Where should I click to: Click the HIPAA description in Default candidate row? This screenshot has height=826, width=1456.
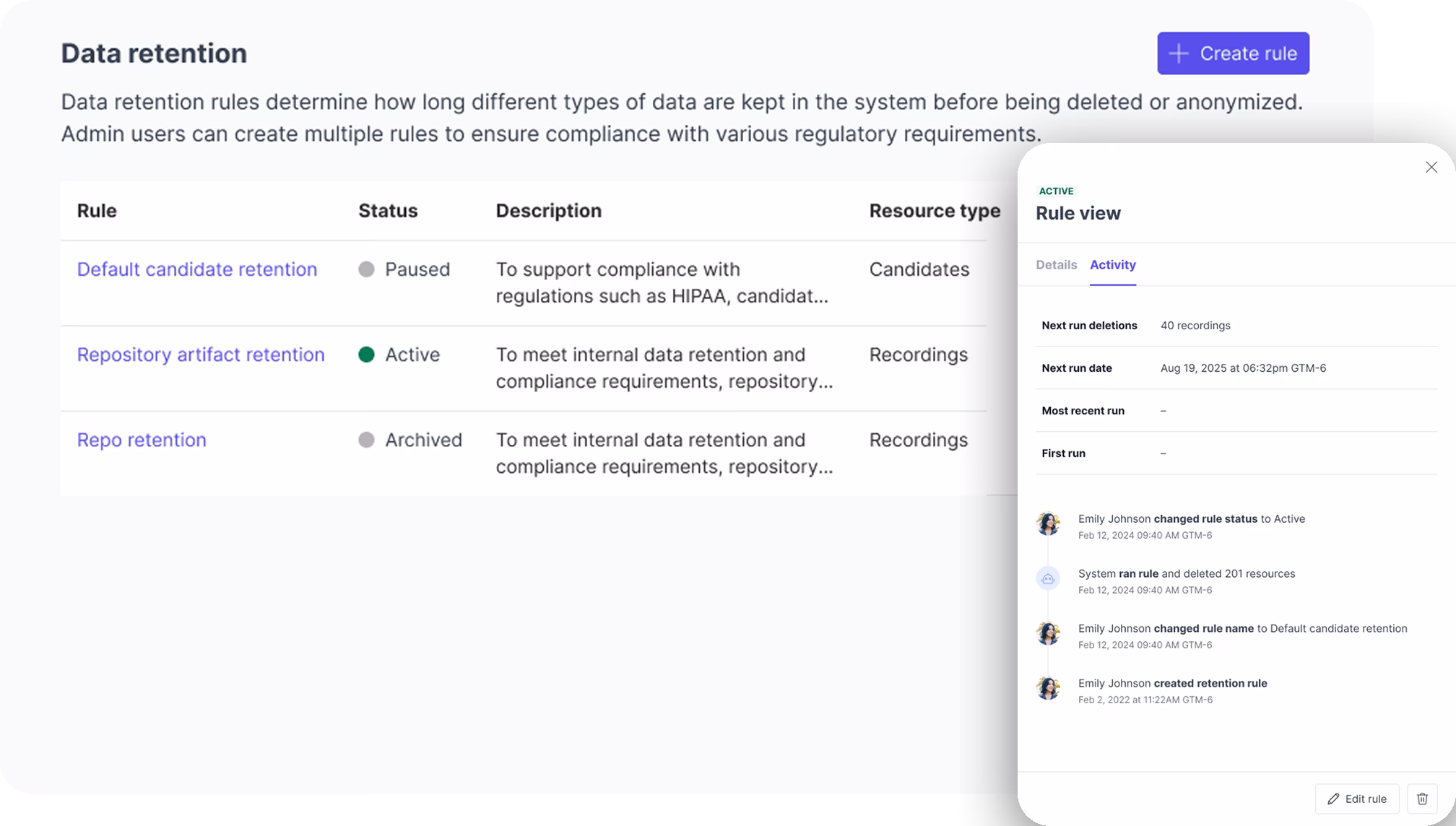[662, 282]
